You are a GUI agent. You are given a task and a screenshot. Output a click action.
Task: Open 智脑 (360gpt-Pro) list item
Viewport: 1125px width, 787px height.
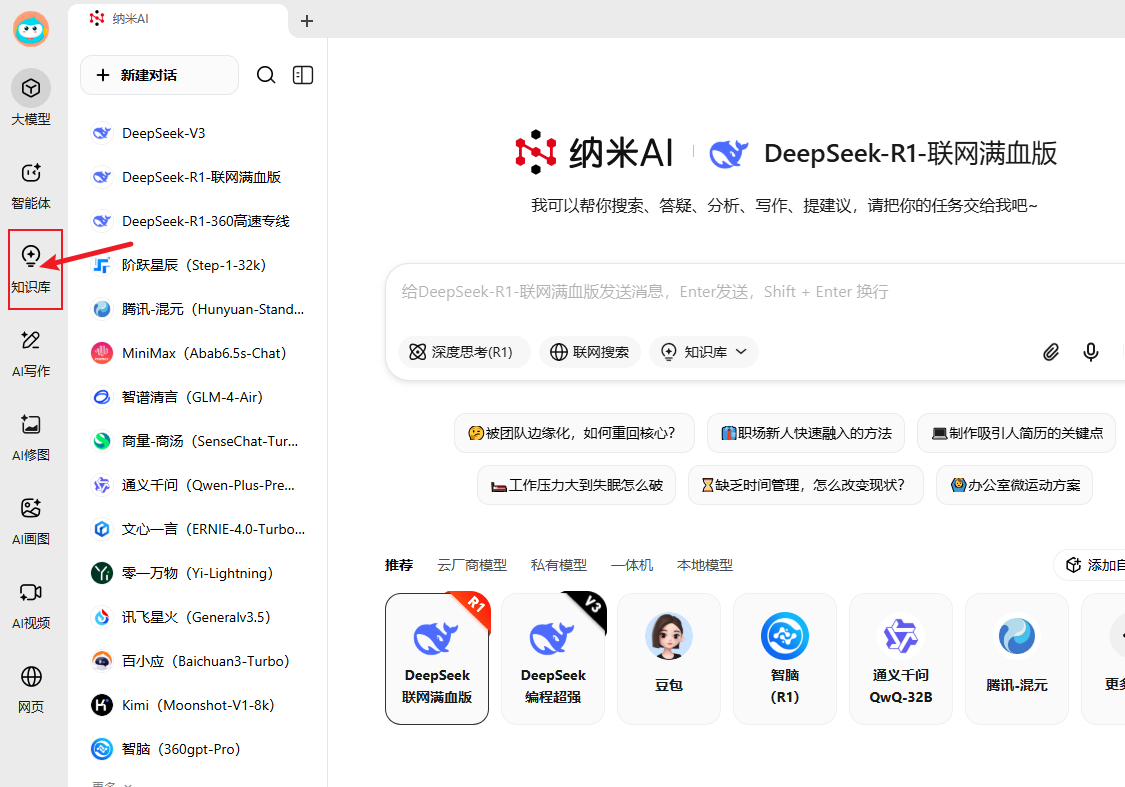[199, 749]
